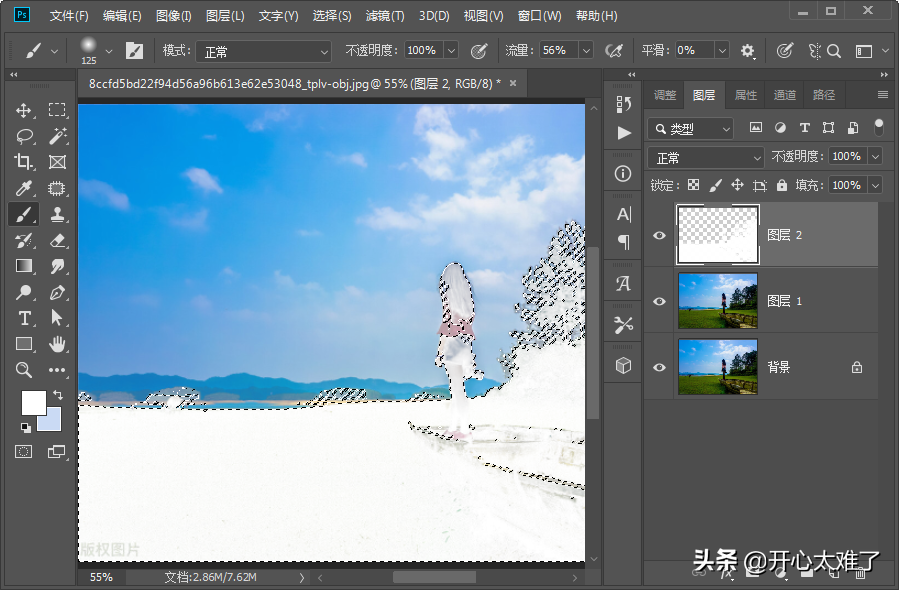Open the brush settings panel toggle

click(x=134, y=51)
